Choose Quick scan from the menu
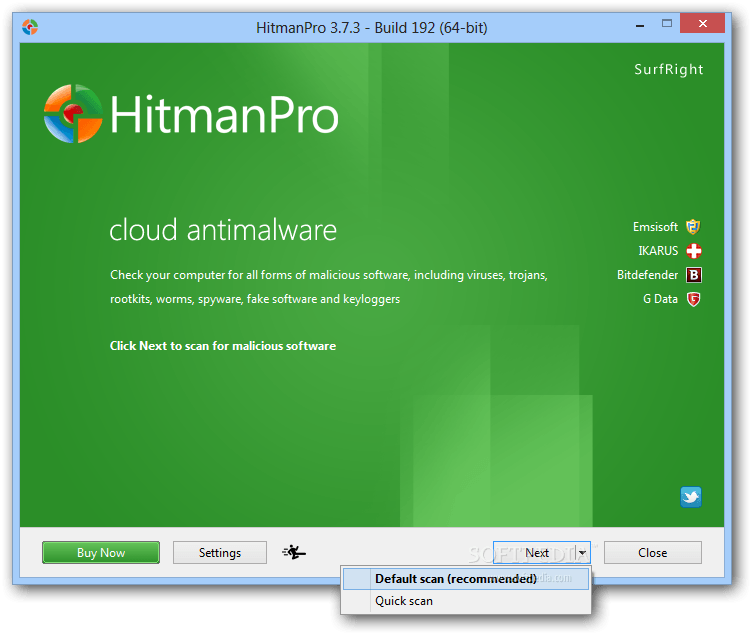752x635 pixels. click(x=466, y=601)
